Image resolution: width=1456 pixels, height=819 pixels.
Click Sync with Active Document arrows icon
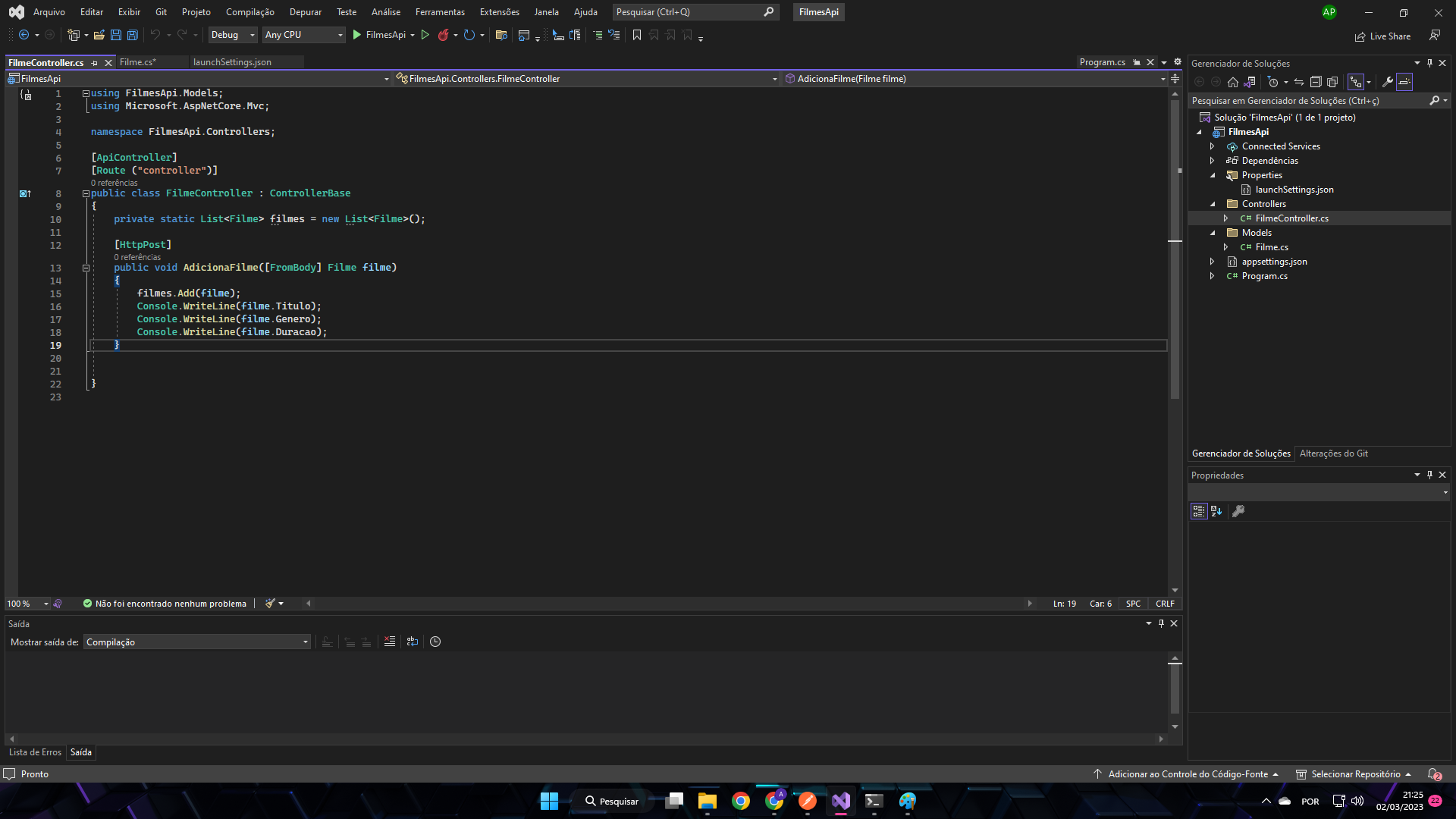1299,82
